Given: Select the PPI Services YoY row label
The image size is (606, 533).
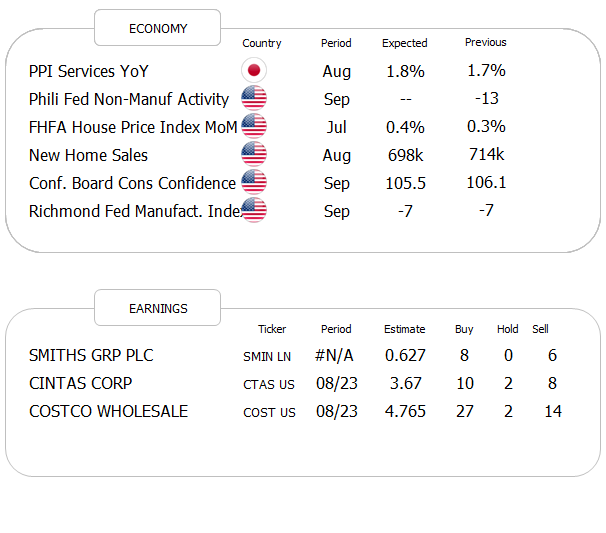Looking at the screenshot, I should point(89,72).
